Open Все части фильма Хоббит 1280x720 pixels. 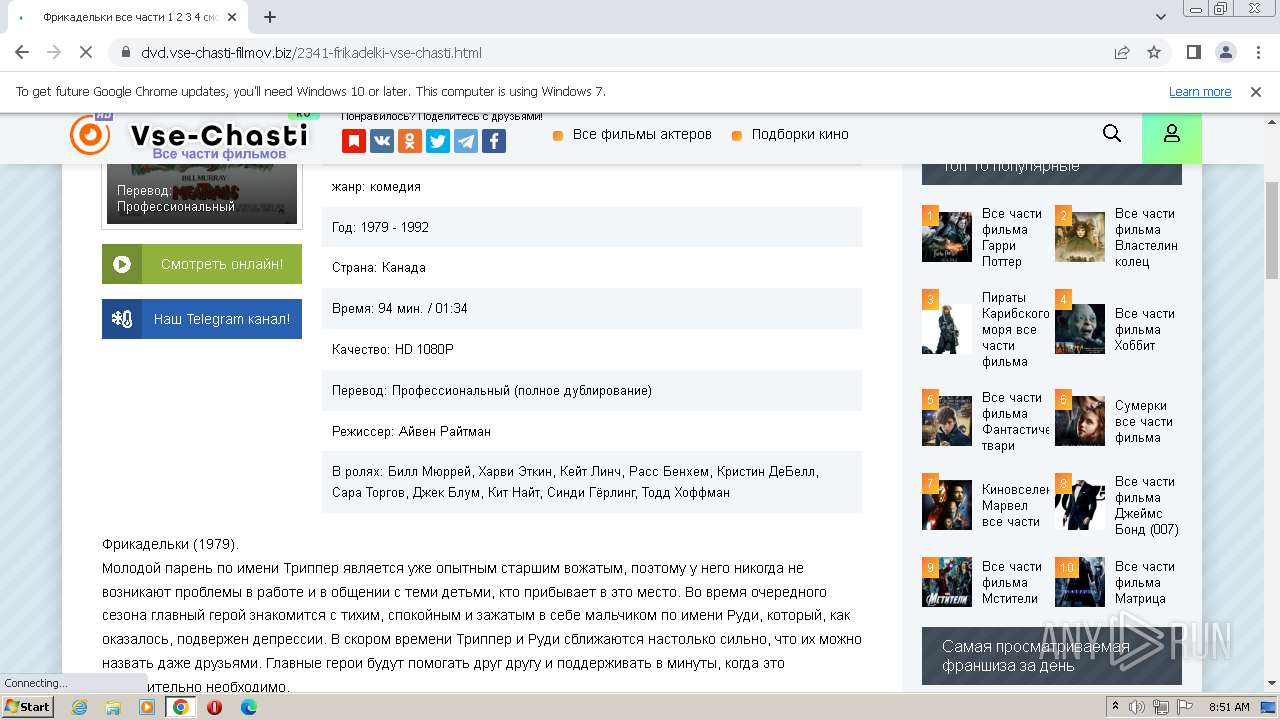tap(1145, 329)
